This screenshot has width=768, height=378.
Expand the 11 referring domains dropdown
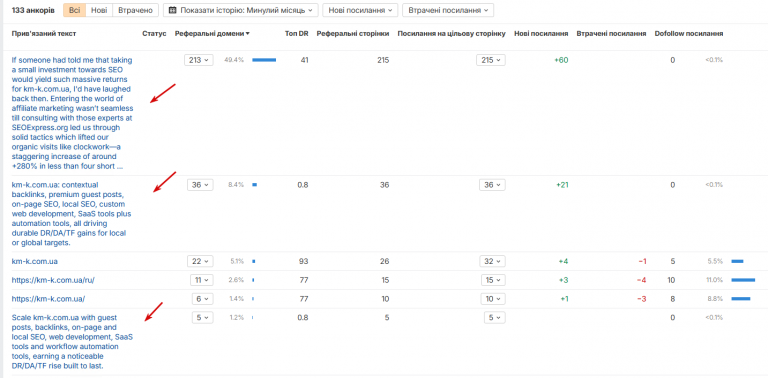202,280
